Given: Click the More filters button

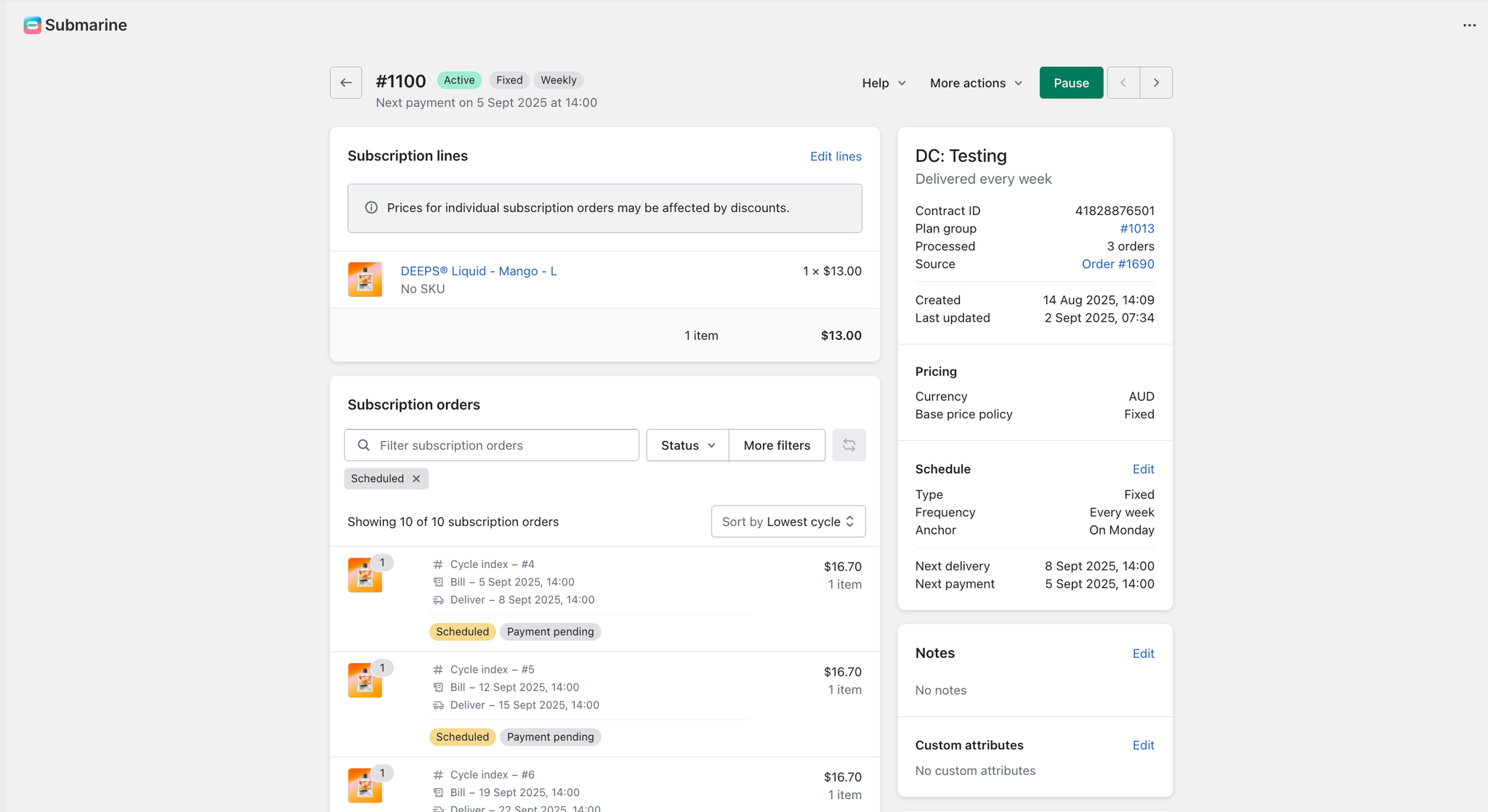Looking at the screenshot, I should [777, 445].
